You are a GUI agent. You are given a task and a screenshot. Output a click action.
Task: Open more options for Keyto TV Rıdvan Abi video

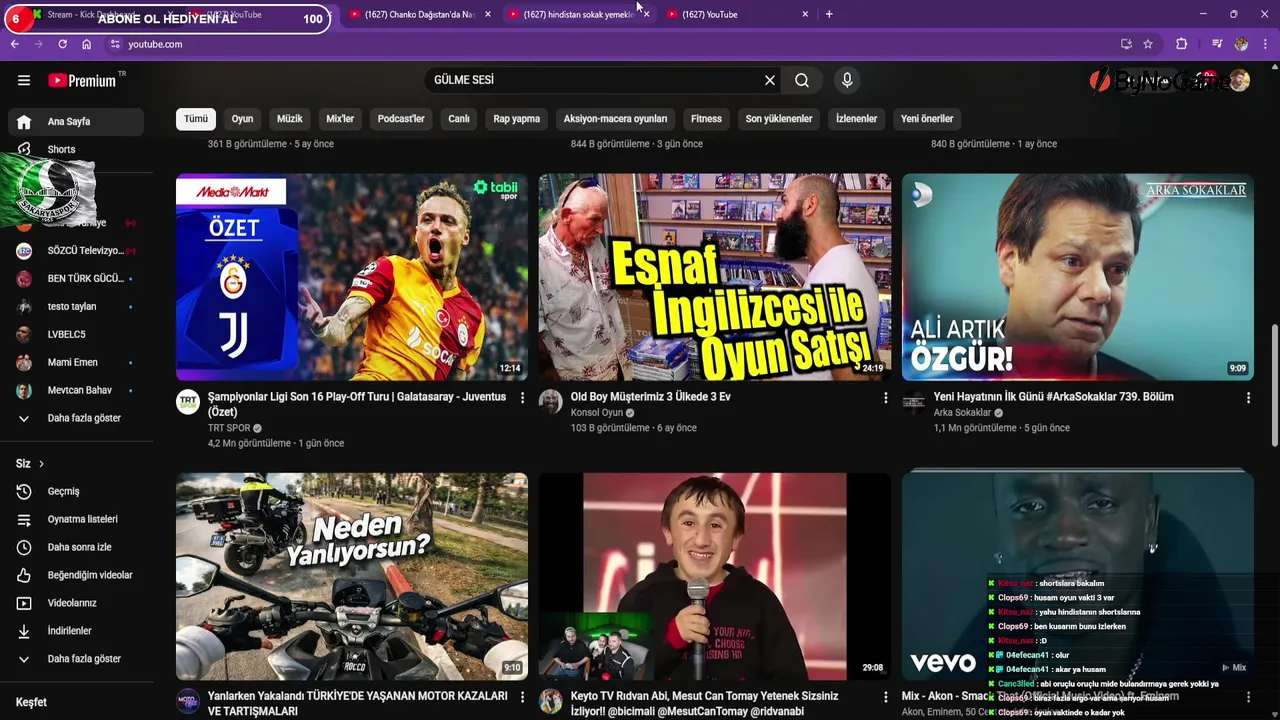tap(885, 697)
